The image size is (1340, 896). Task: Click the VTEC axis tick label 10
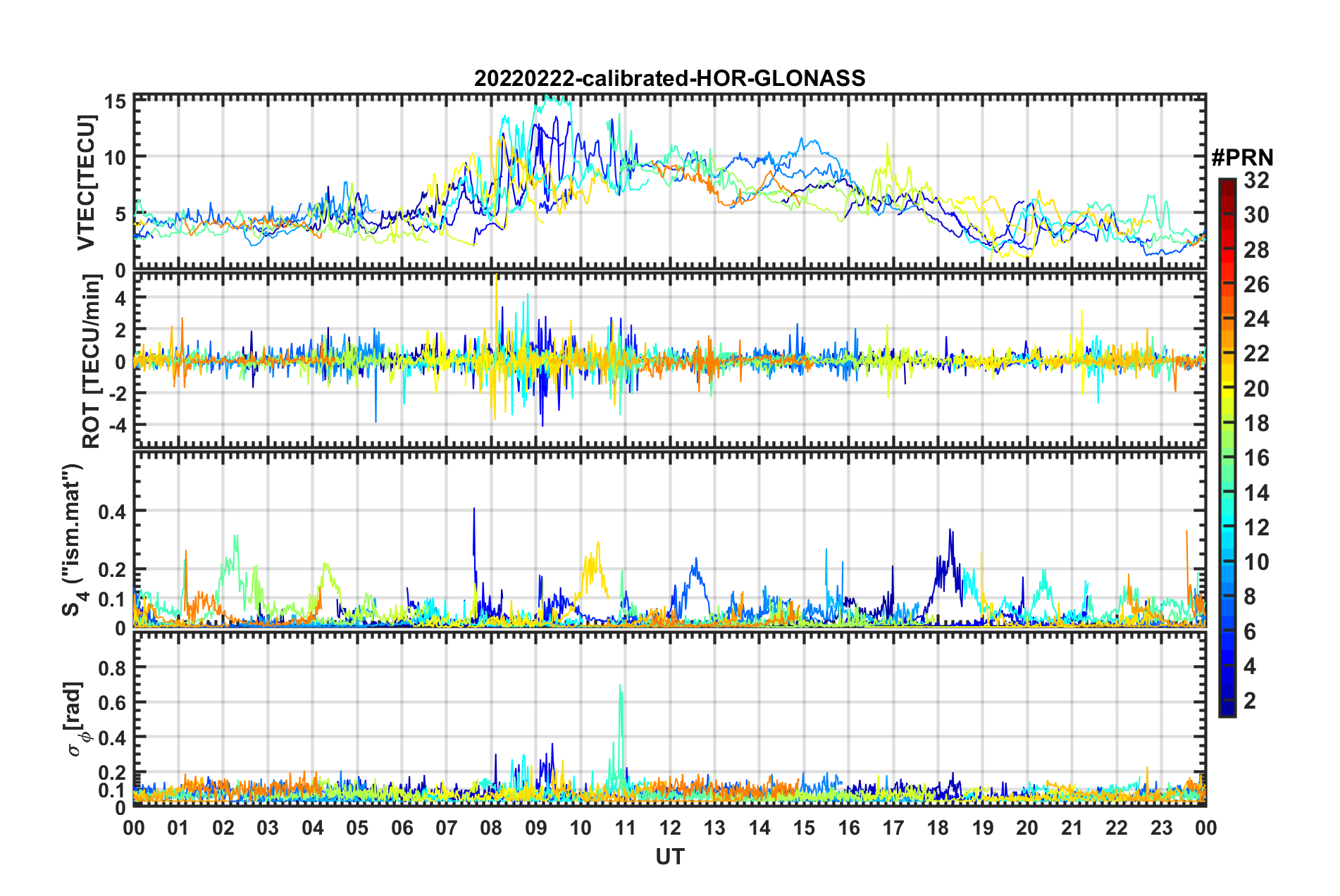tap(115, 157)
